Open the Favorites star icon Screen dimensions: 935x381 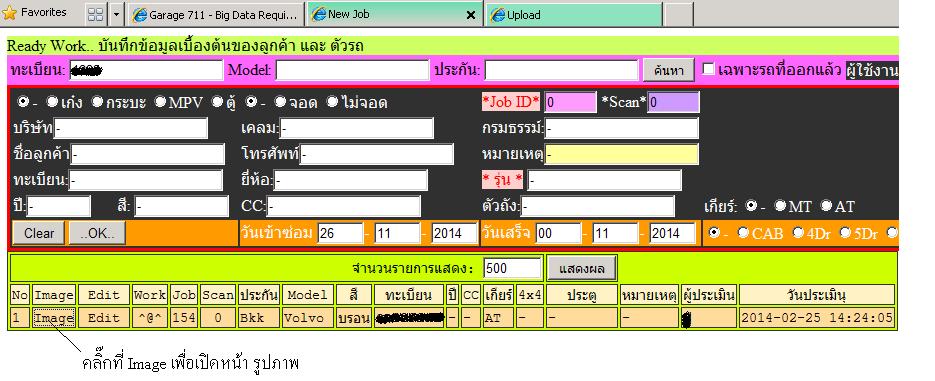coord(9,13)
